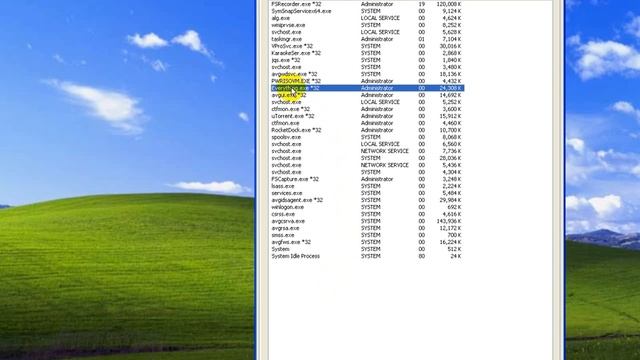This screenshot has width=640, height=360.
Task: Select svchost.exe using 6,560 K memory
Action: [367, 144]
